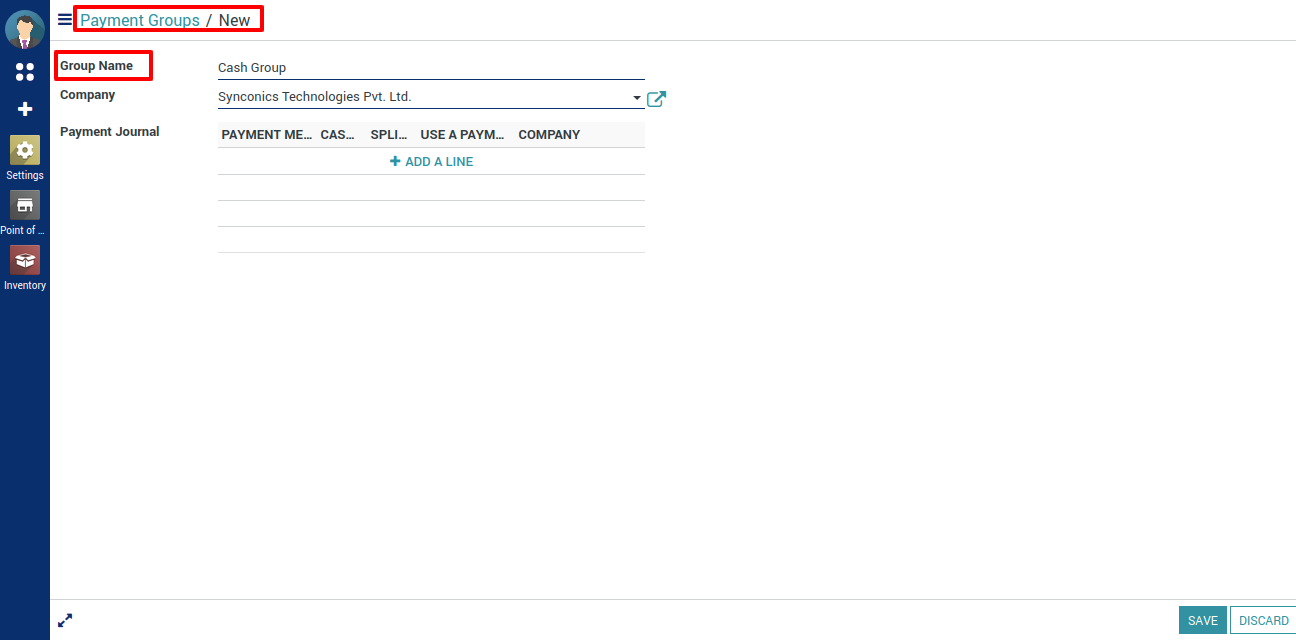
Task: Click the Payment Method column header
Action: pos(266,135)
